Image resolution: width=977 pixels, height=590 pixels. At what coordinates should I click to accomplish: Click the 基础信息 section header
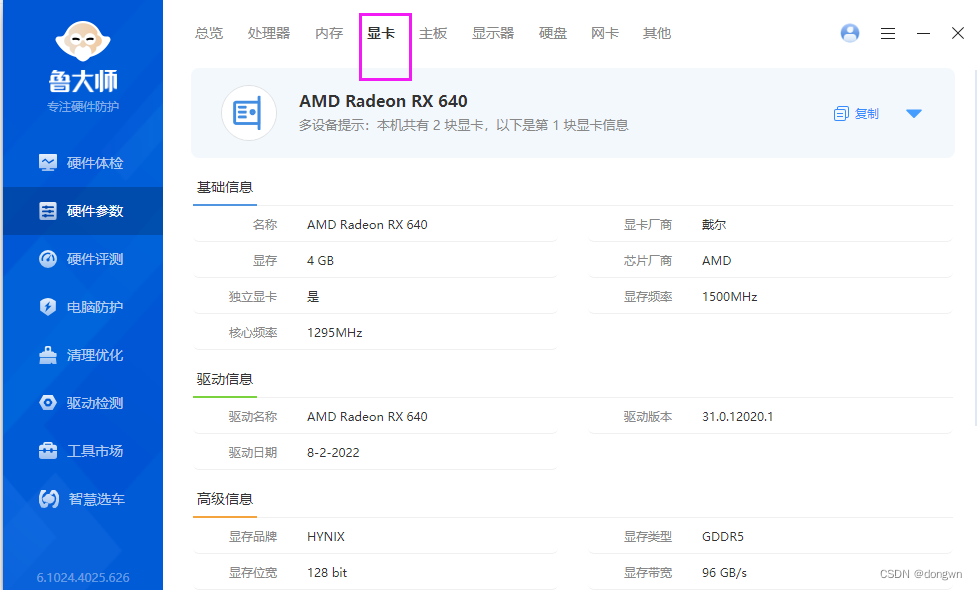click(x=225, y=187)
